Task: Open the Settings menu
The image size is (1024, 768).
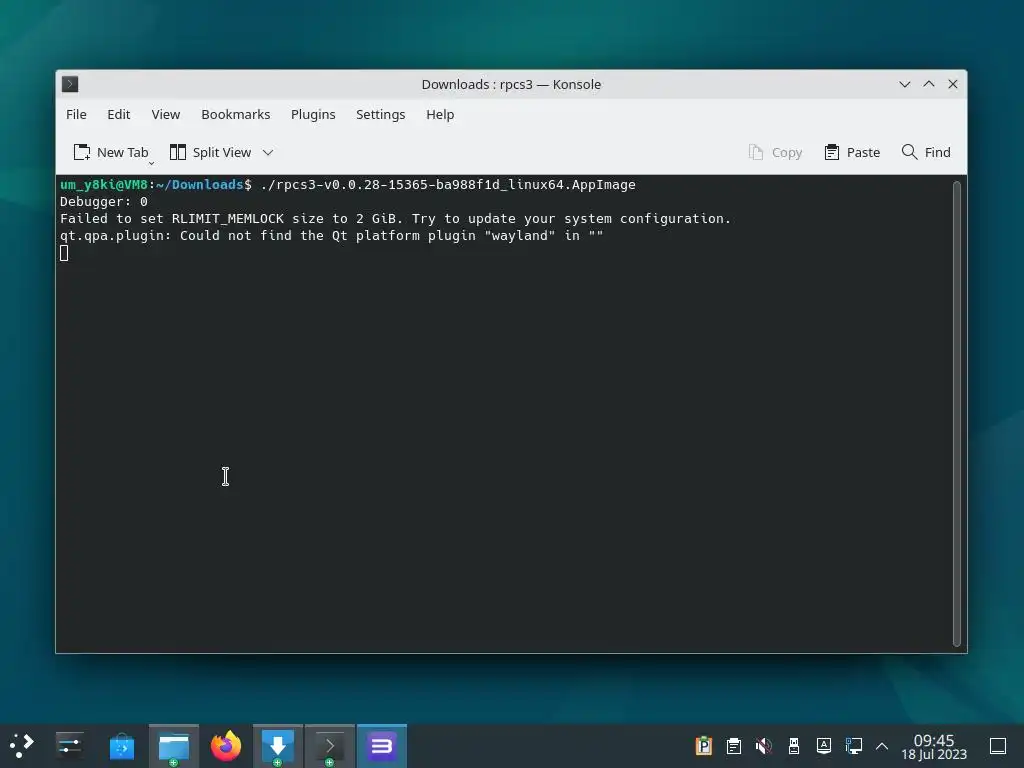Action: tap(380, 114)
